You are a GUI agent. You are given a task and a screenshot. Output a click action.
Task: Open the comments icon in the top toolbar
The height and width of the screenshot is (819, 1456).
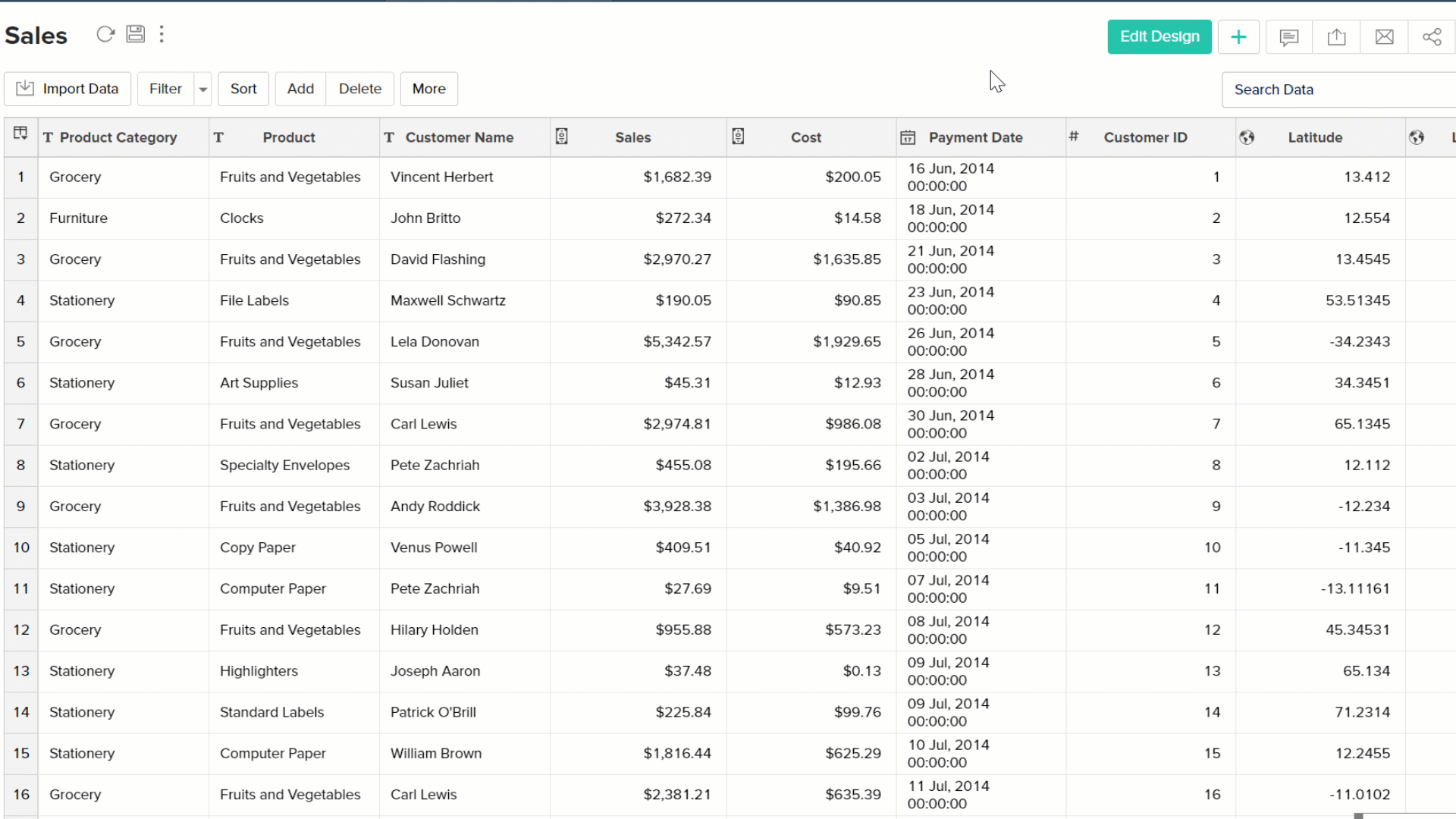[1288, 36]
